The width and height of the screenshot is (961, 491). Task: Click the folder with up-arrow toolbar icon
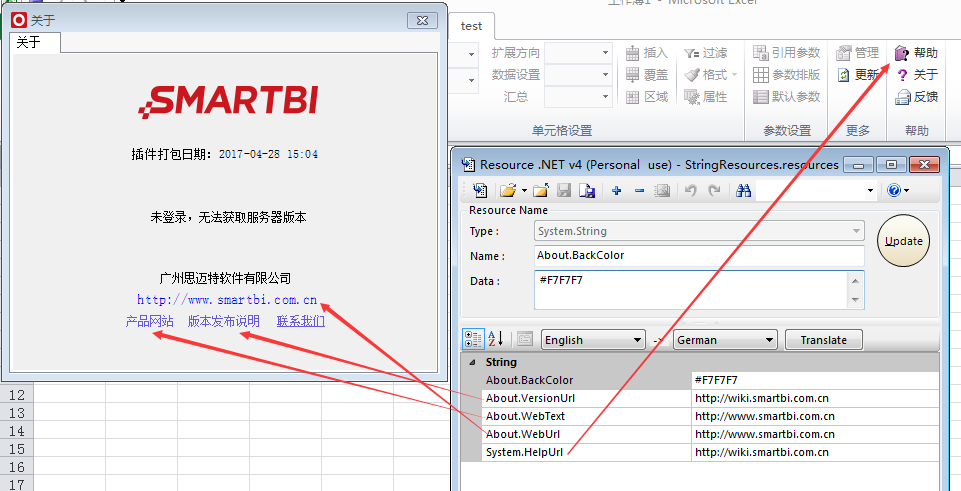coord(540,191)
